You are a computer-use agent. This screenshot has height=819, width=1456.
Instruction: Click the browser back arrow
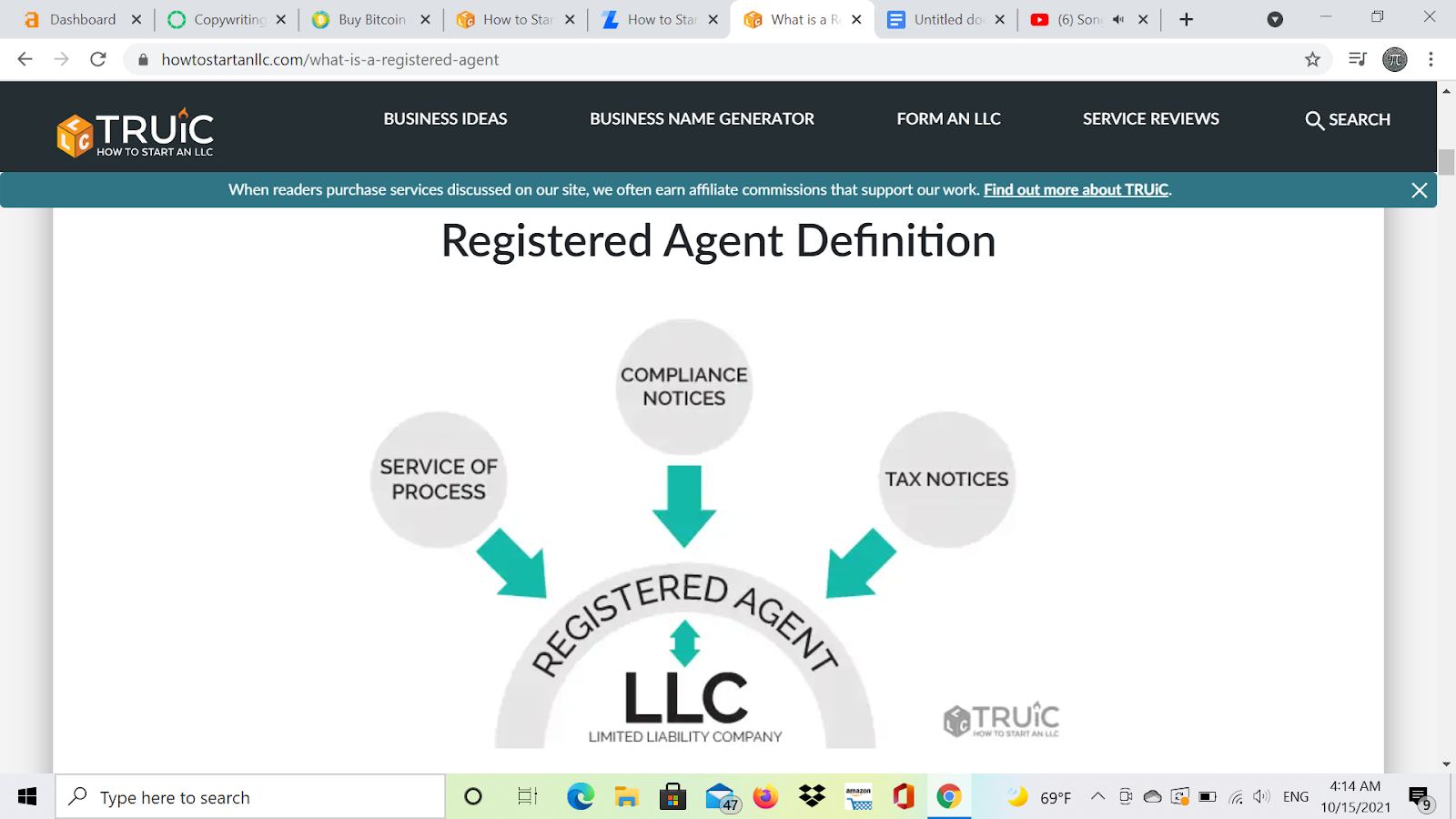(24, 59)
